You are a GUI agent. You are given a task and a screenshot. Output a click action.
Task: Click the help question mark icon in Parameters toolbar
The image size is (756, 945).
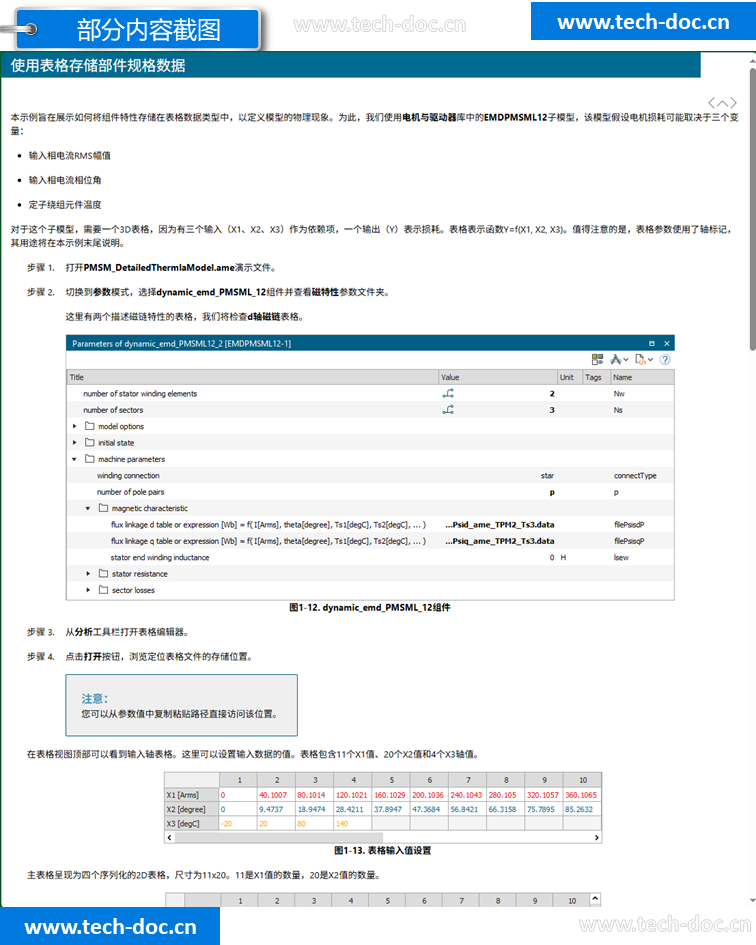[x=665, y=360]
